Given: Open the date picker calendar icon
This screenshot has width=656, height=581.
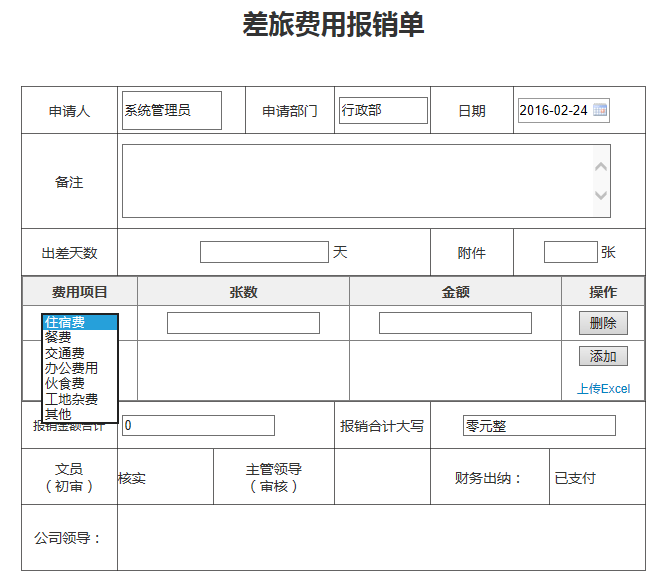Looking at the screenshot, I should pos(600,110).
